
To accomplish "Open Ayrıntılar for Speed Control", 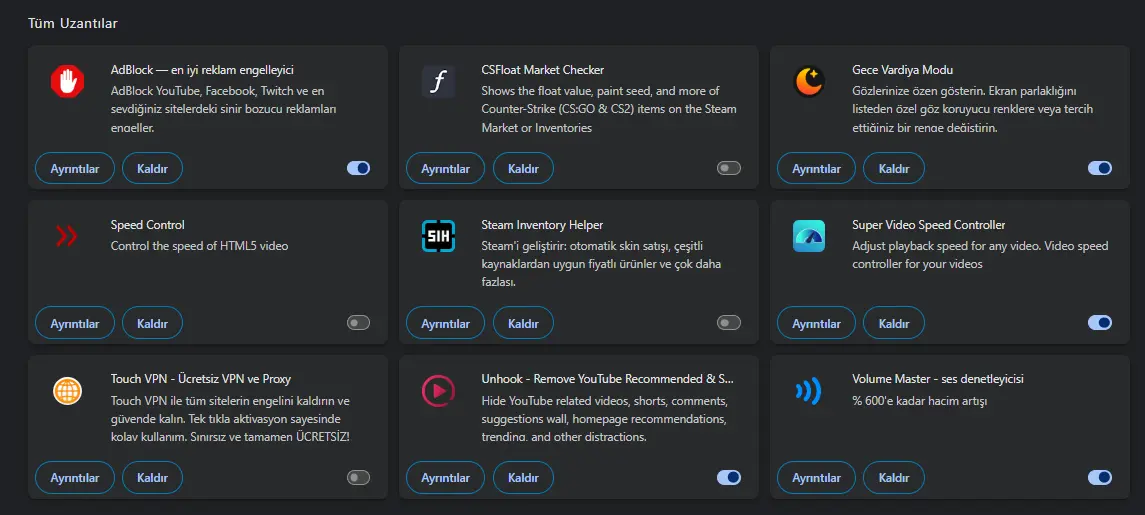I will (74, 323).
